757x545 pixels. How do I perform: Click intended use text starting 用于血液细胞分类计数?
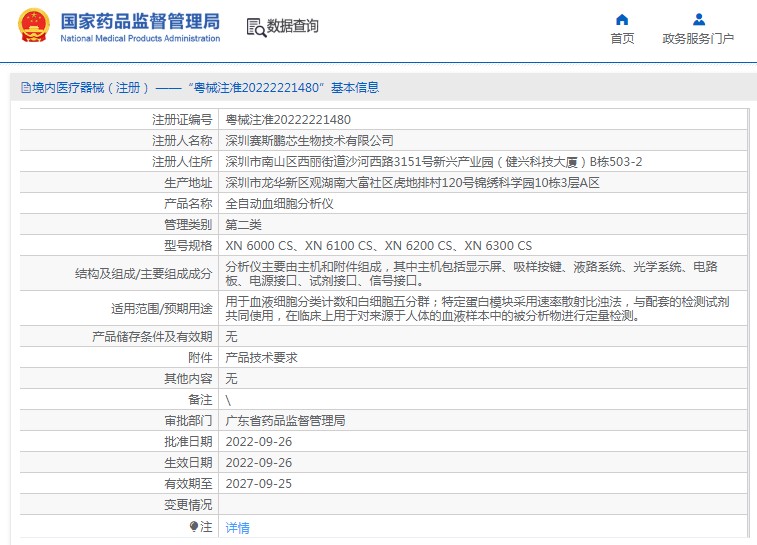477,308
